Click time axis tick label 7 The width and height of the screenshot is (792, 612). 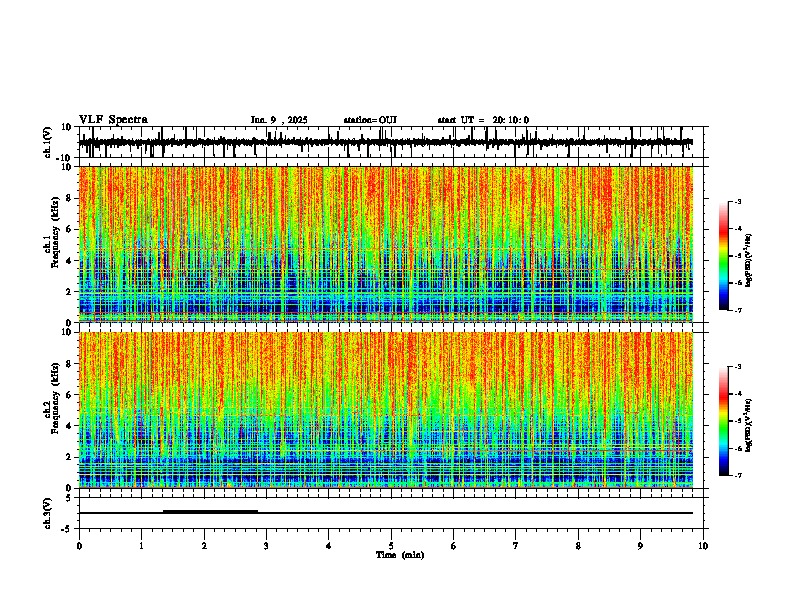[x=516, y=546]
